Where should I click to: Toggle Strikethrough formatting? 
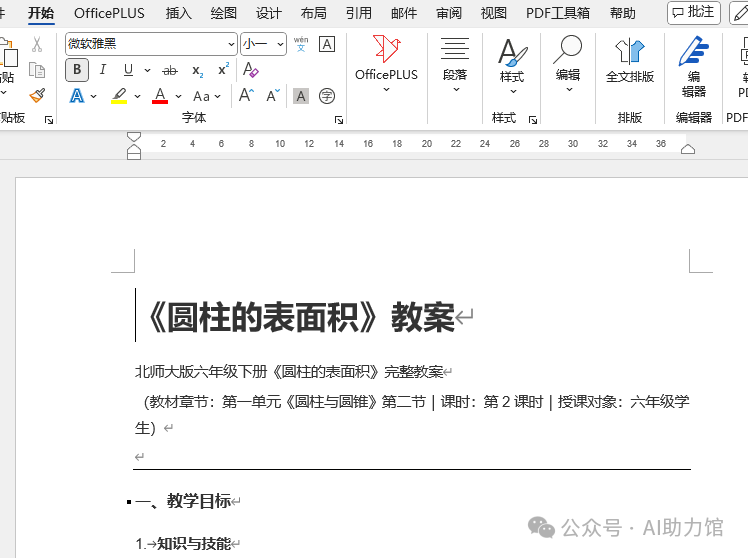(x=169, y=70)
